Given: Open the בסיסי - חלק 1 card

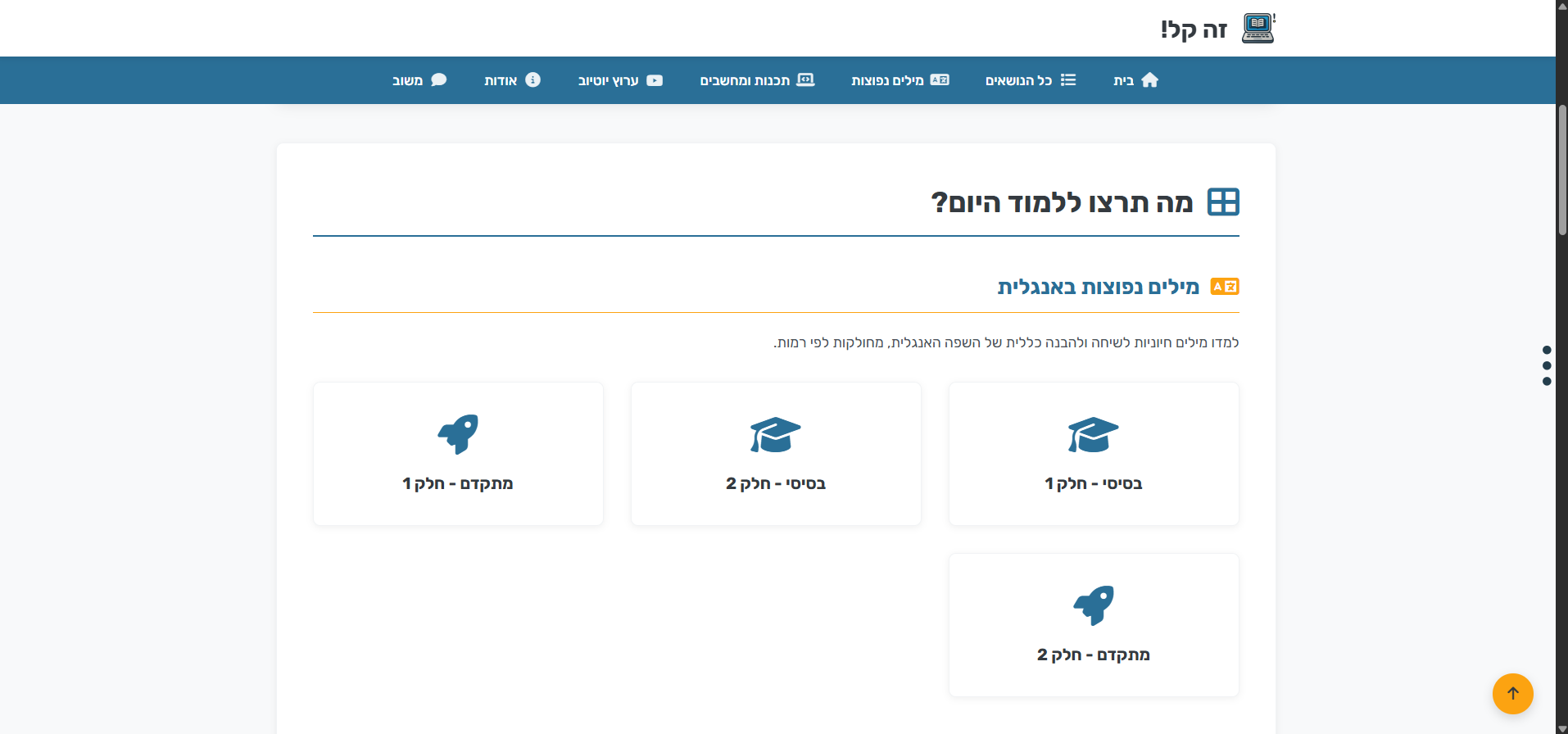Looking at the screenshot, I should coord(1094,454).
